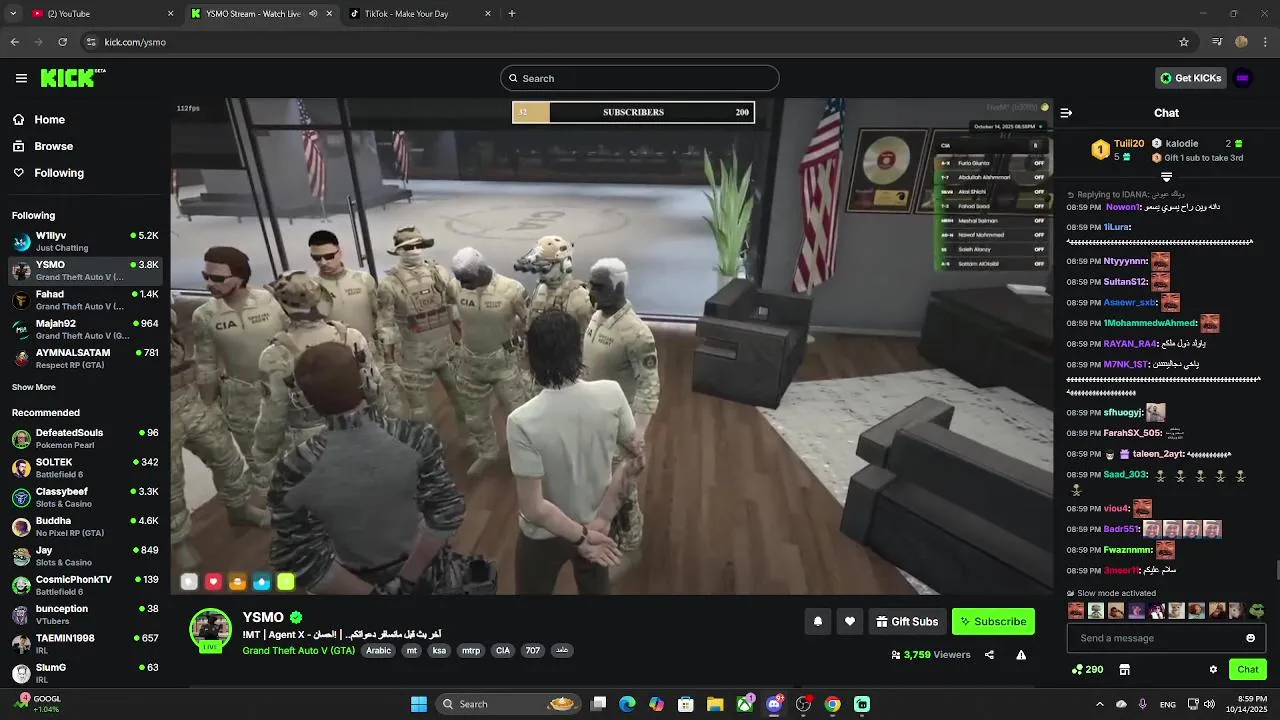This screenshot has height=720, width=1280.
Task: Click the report warning triangle icon
Action: (x=1021, y=655)
